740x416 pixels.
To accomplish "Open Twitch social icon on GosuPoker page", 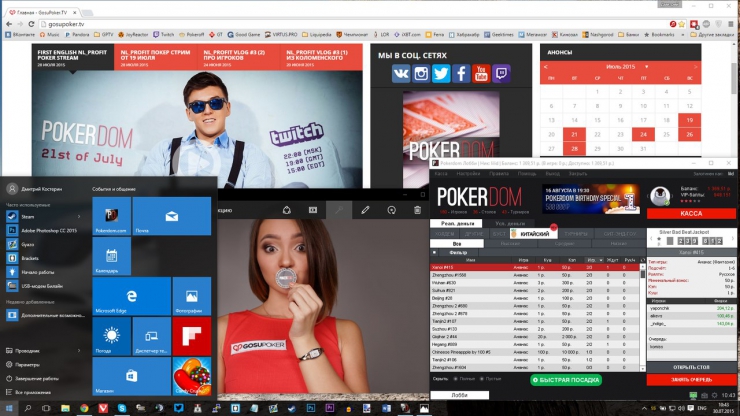I will (501, 74).
